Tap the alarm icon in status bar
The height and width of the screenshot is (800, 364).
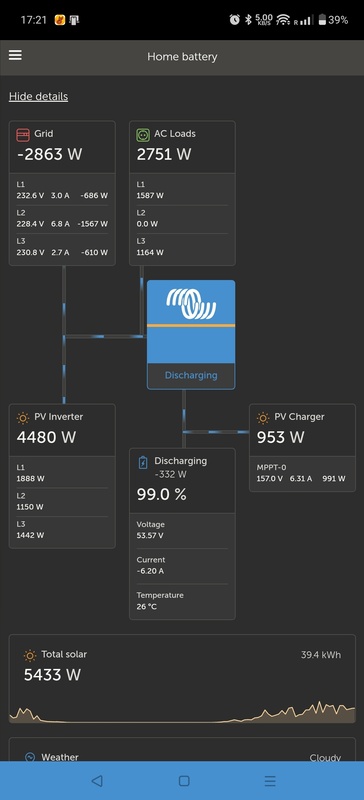[x=234, y=20]
